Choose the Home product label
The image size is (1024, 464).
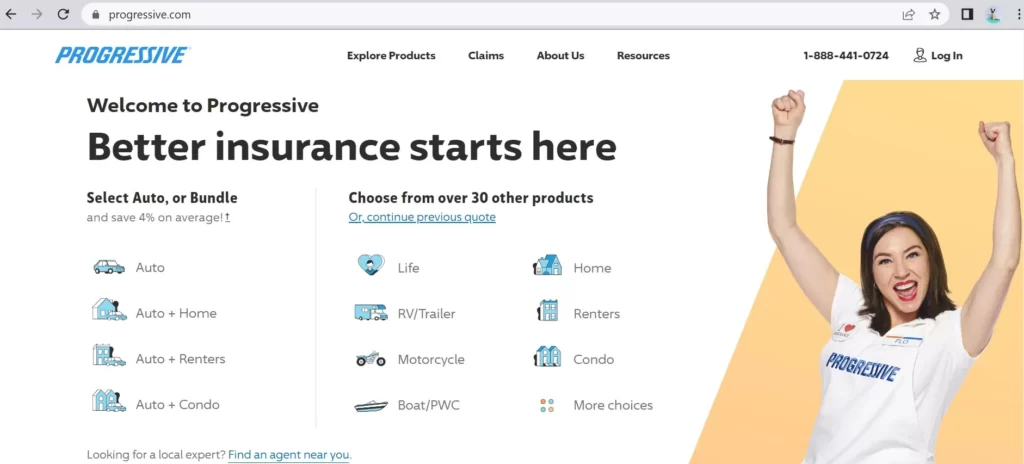tap(592, 268)
